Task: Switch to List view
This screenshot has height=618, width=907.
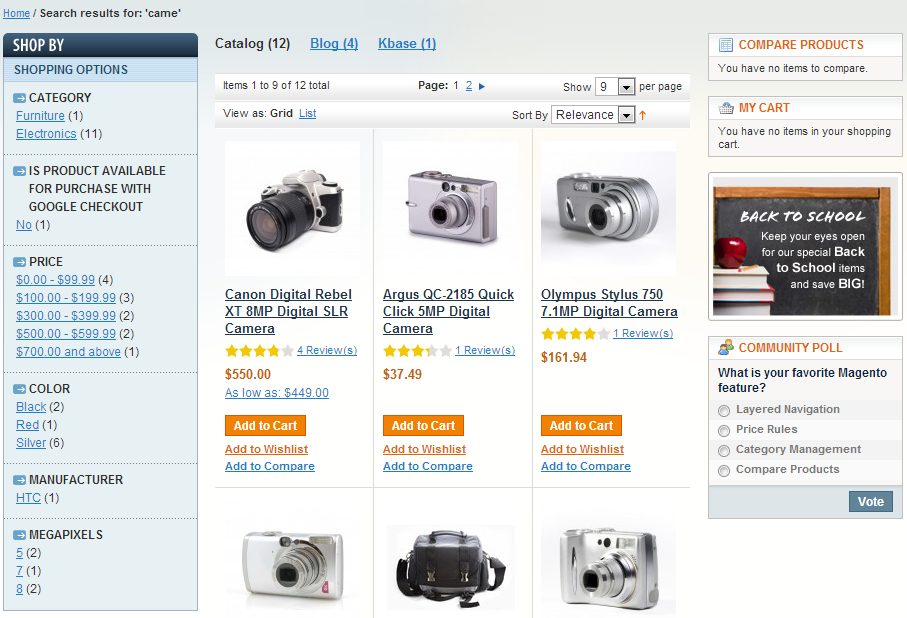Action: (x=307, y=113)
